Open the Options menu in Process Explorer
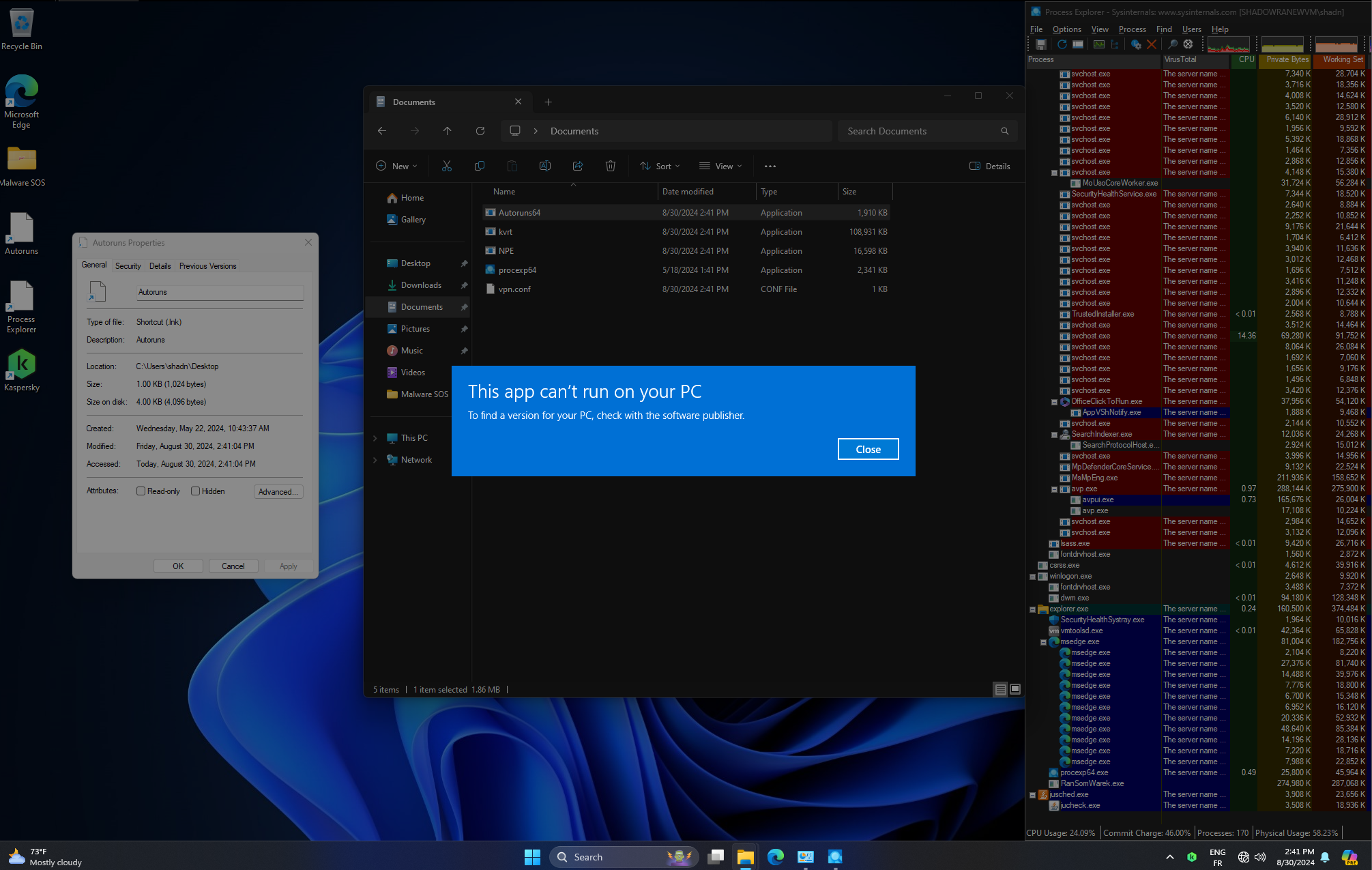The width and height of the screenshot is (1372, 870). [1066, 29]
